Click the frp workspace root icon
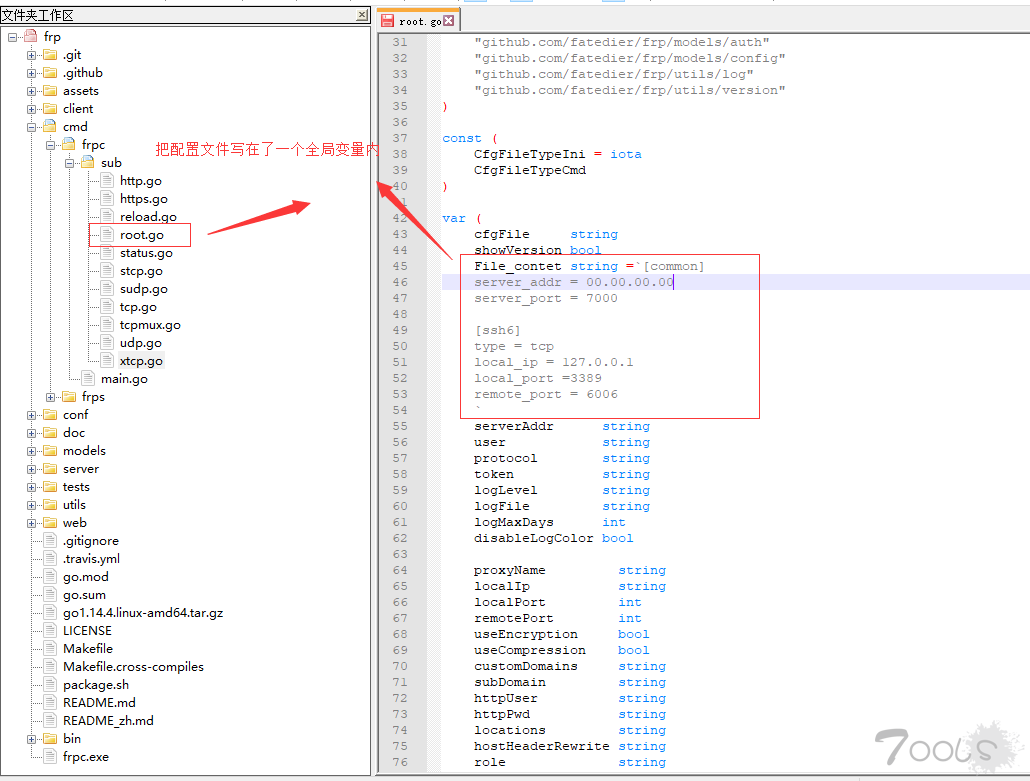The height and width of the screenshot is (781, 1030). [x=31, y=36]
